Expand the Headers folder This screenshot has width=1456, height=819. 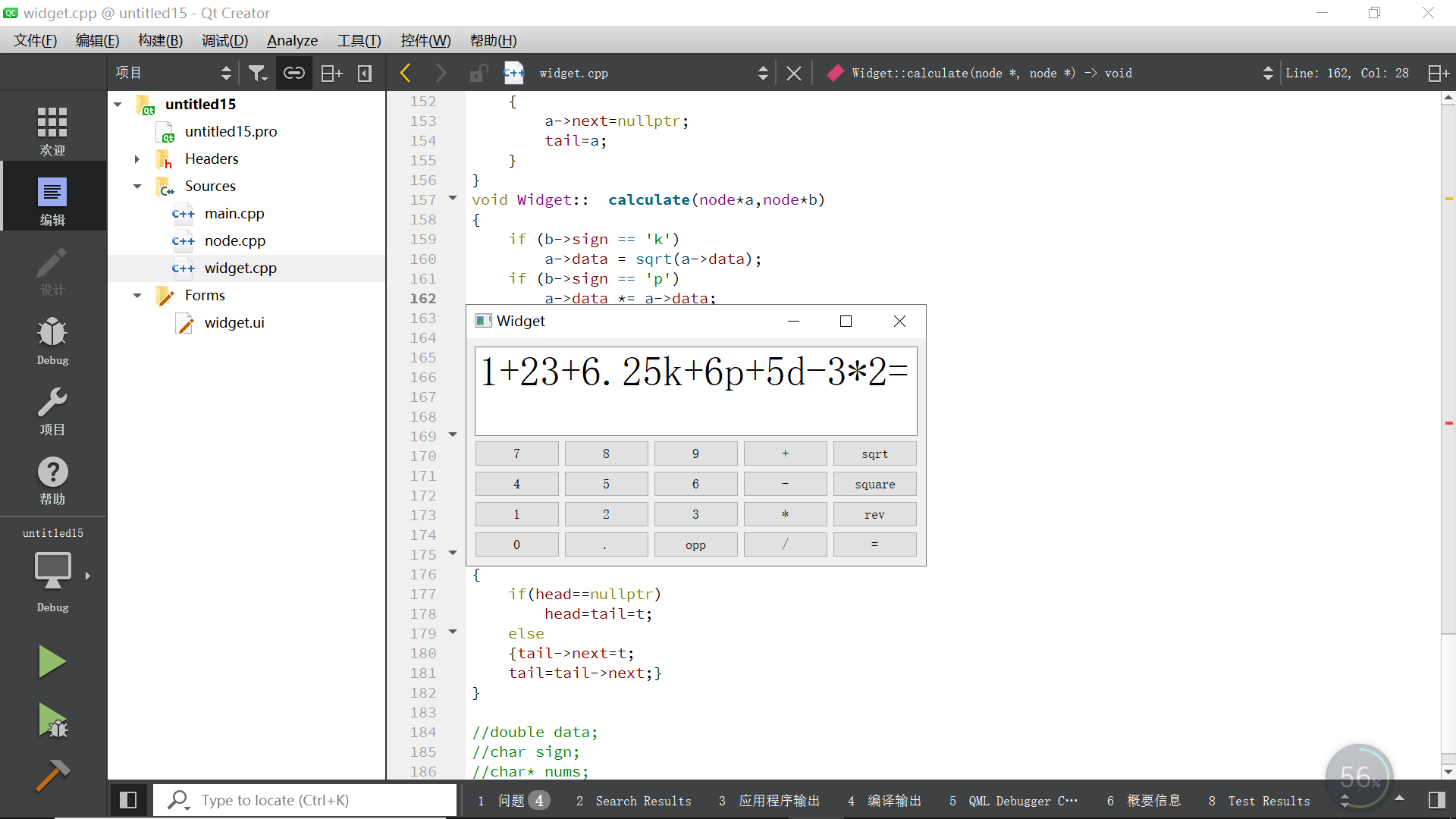[137, 158]
